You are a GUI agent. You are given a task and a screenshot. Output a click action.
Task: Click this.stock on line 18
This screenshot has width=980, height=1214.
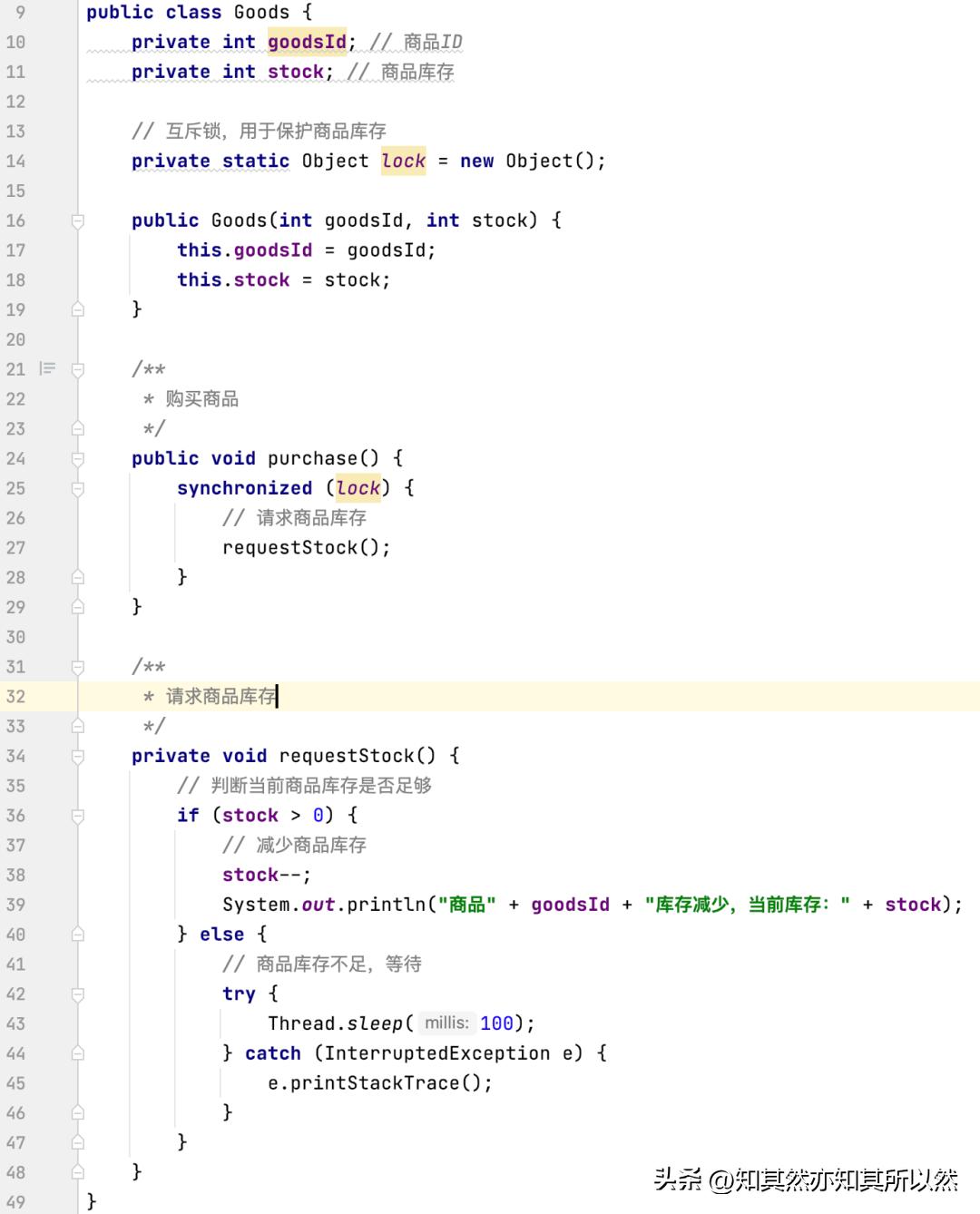point(233,280)
